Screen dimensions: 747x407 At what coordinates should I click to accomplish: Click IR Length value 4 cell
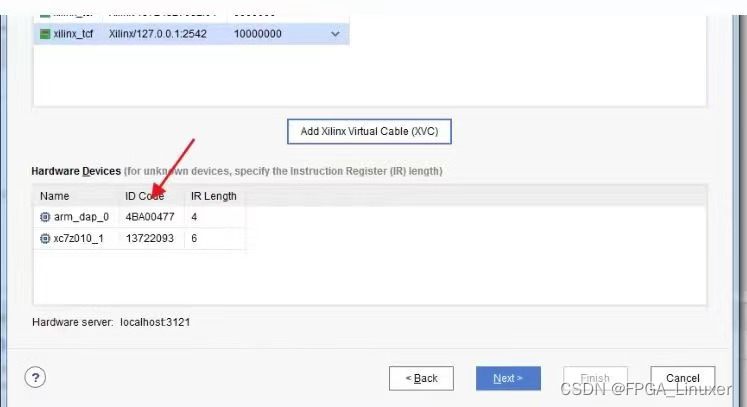coord(194,217)
